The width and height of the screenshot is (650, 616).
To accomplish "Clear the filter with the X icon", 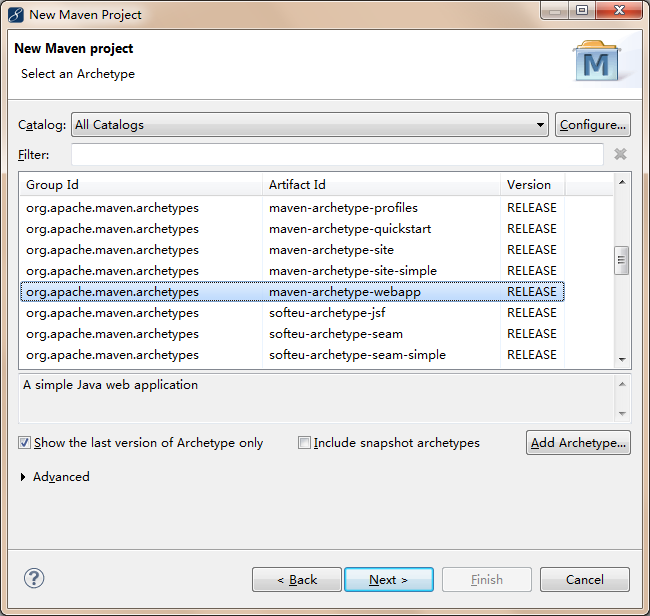I will (620, 154).
